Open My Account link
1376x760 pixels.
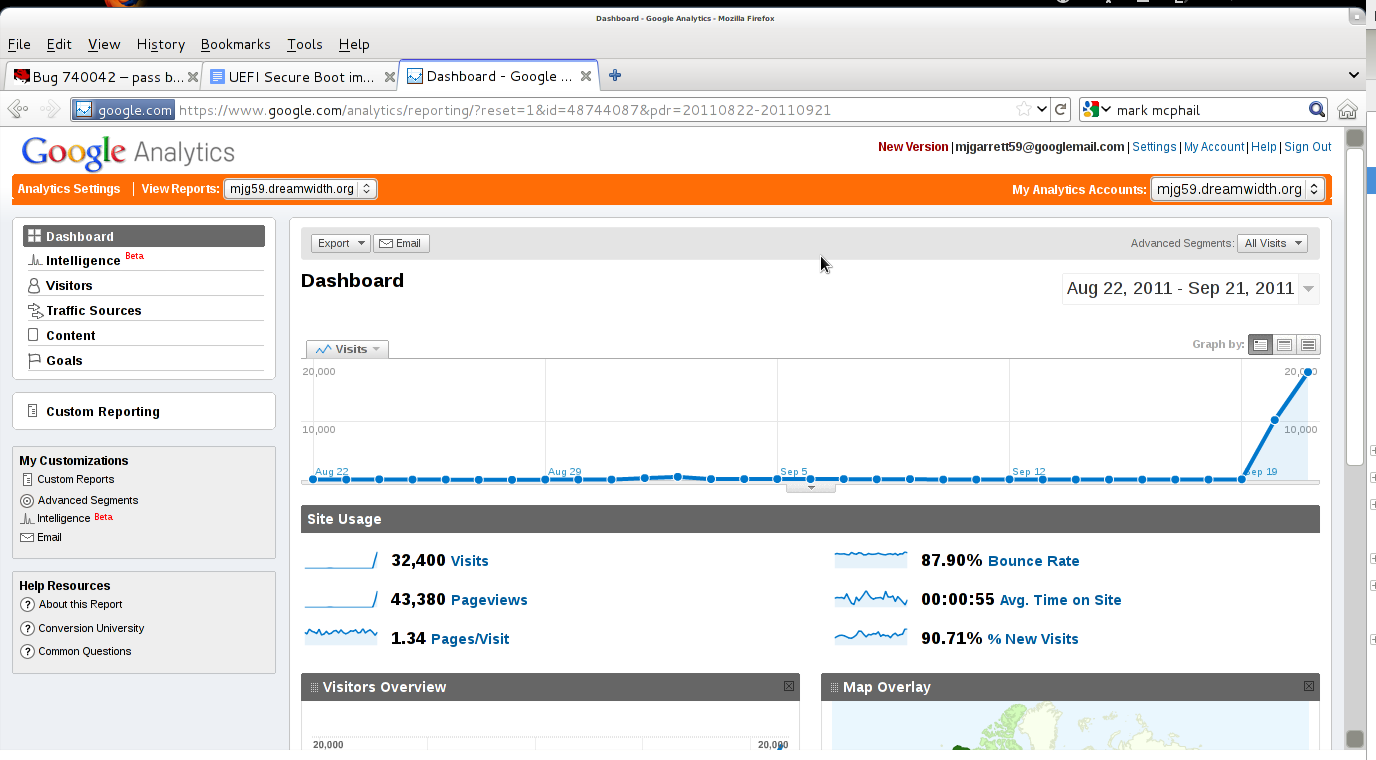tap(1214, 147)
